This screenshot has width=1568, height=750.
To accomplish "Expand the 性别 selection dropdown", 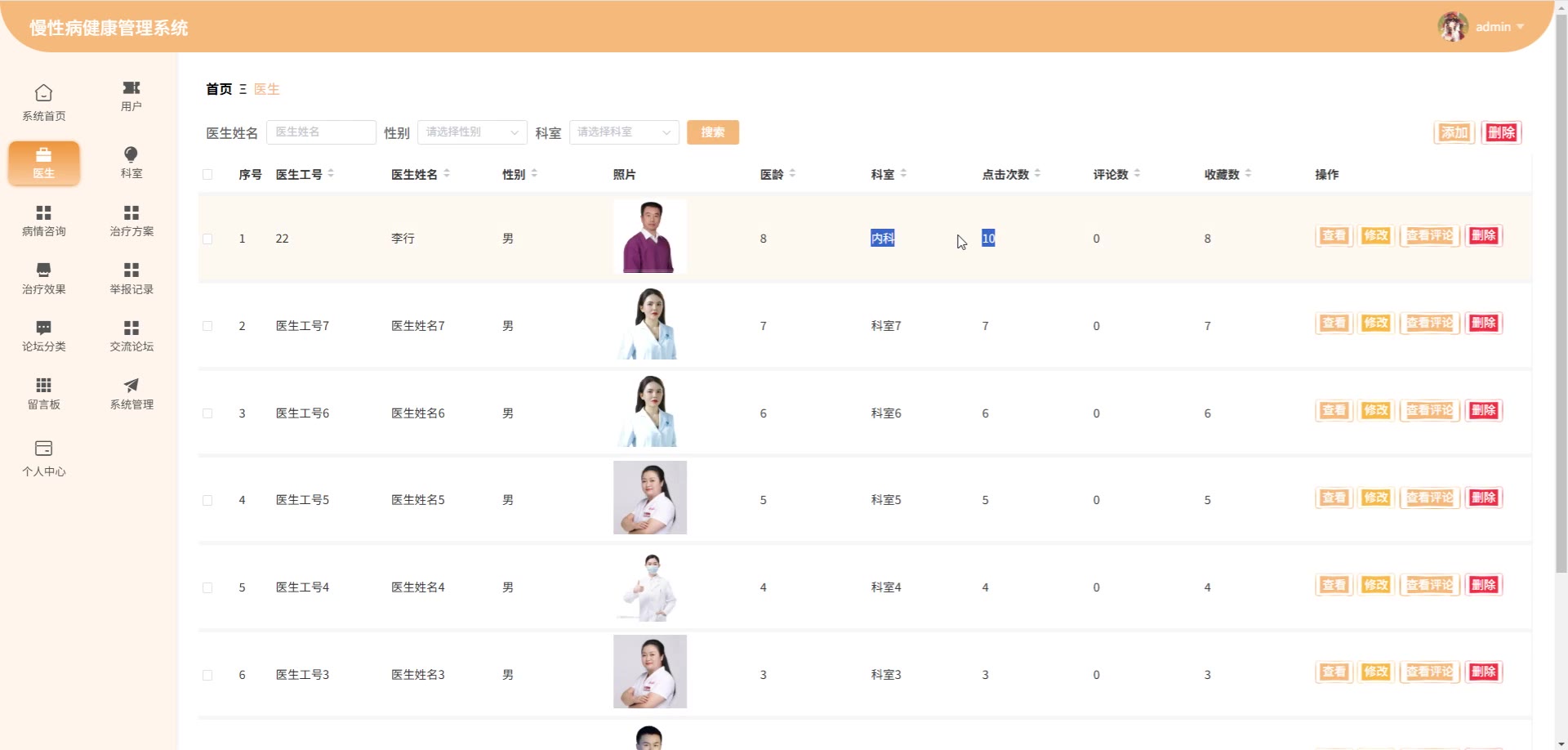I will (x=472, y=132).
